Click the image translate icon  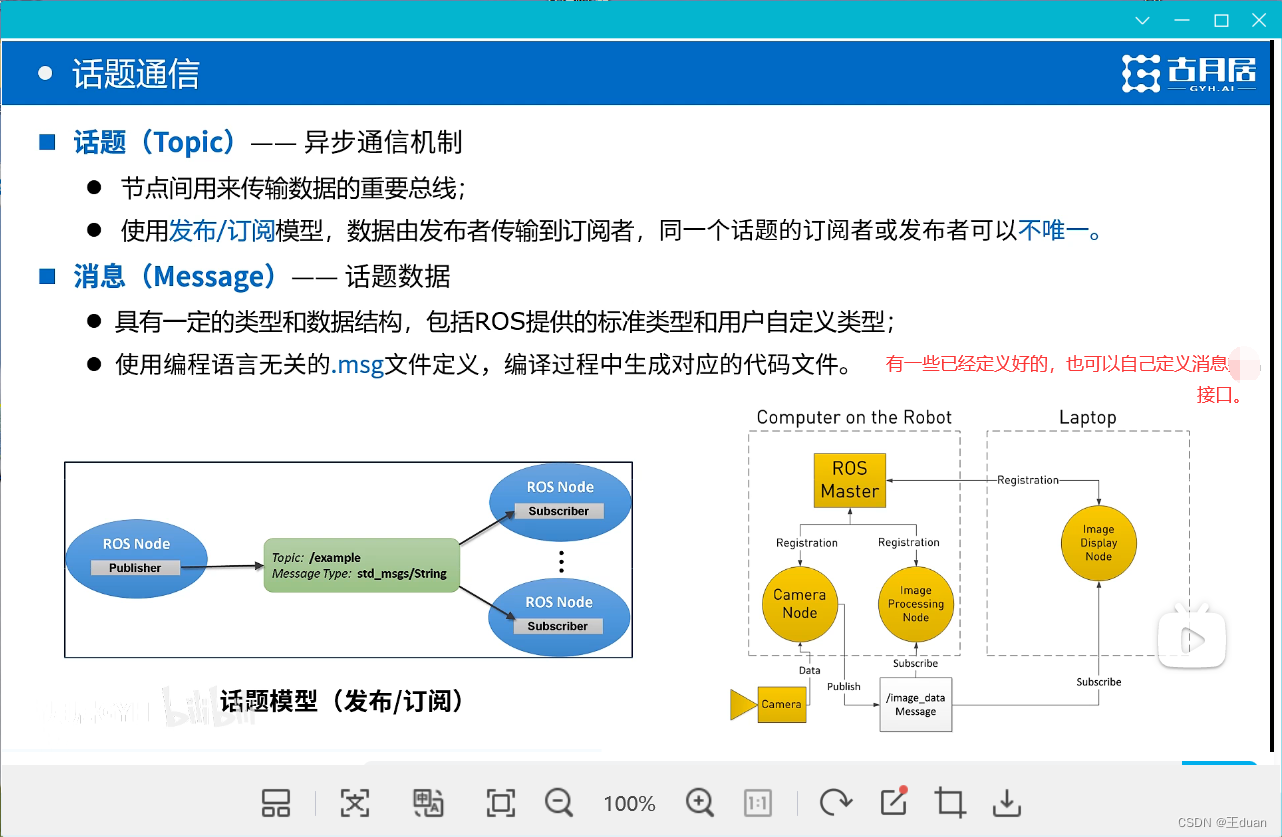click(x=428, y=803)
